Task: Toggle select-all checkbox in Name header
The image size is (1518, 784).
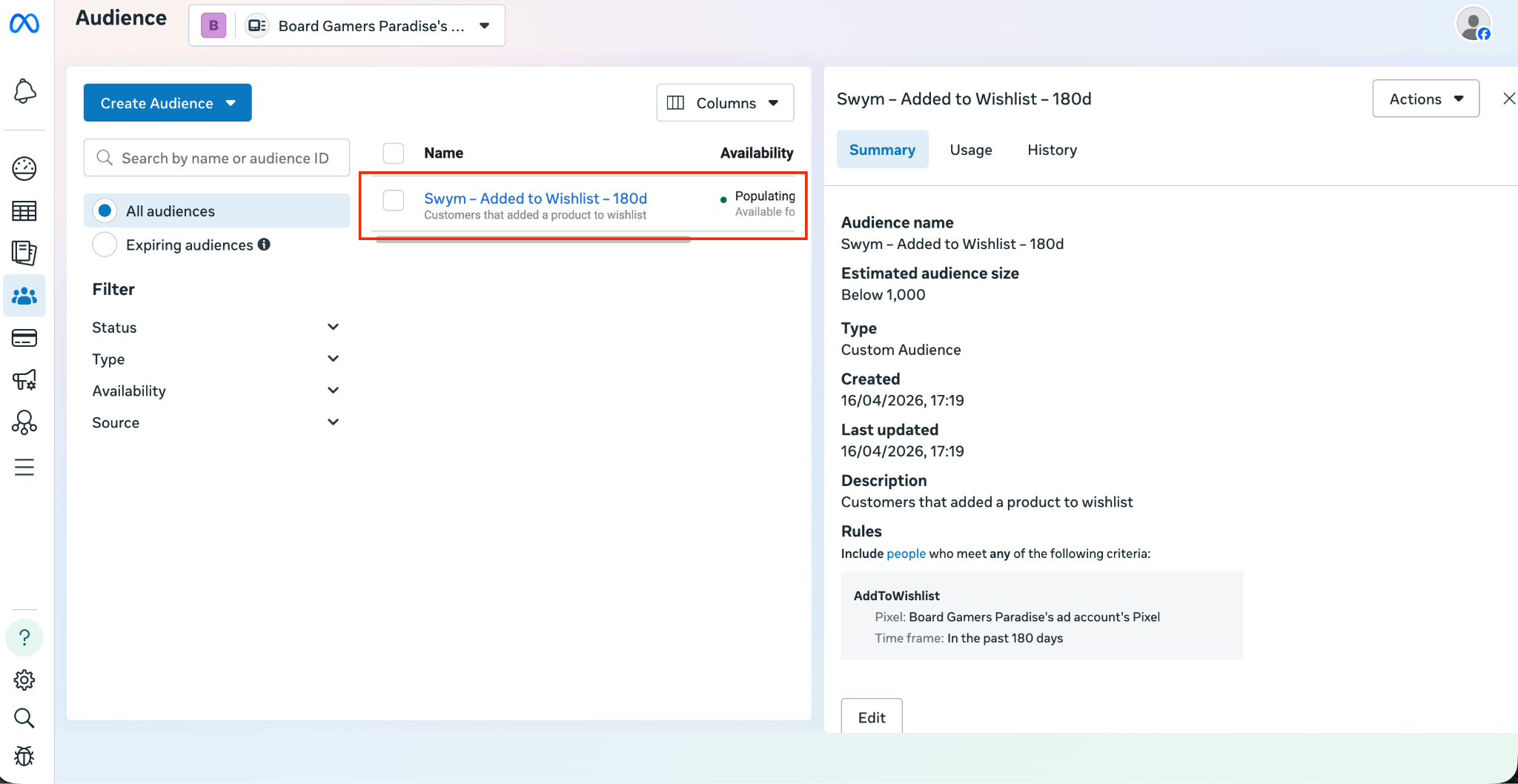Action: (x=394, y=153)
